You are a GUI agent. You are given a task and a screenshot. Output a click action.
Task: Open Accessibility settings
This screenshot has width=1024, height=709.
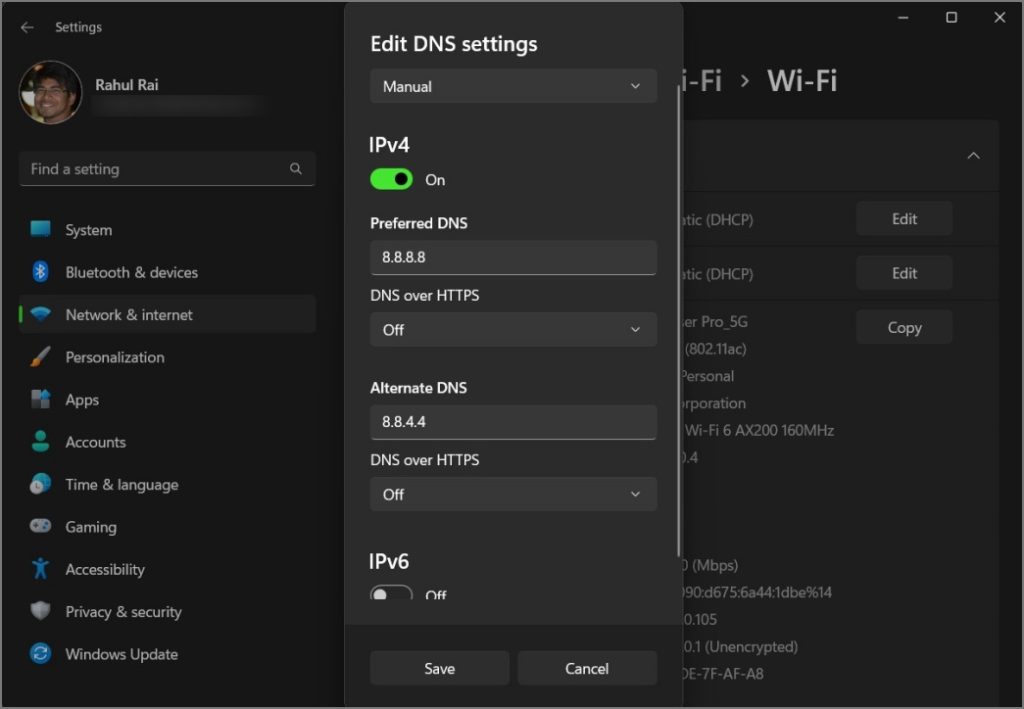(x=167, y=569)
